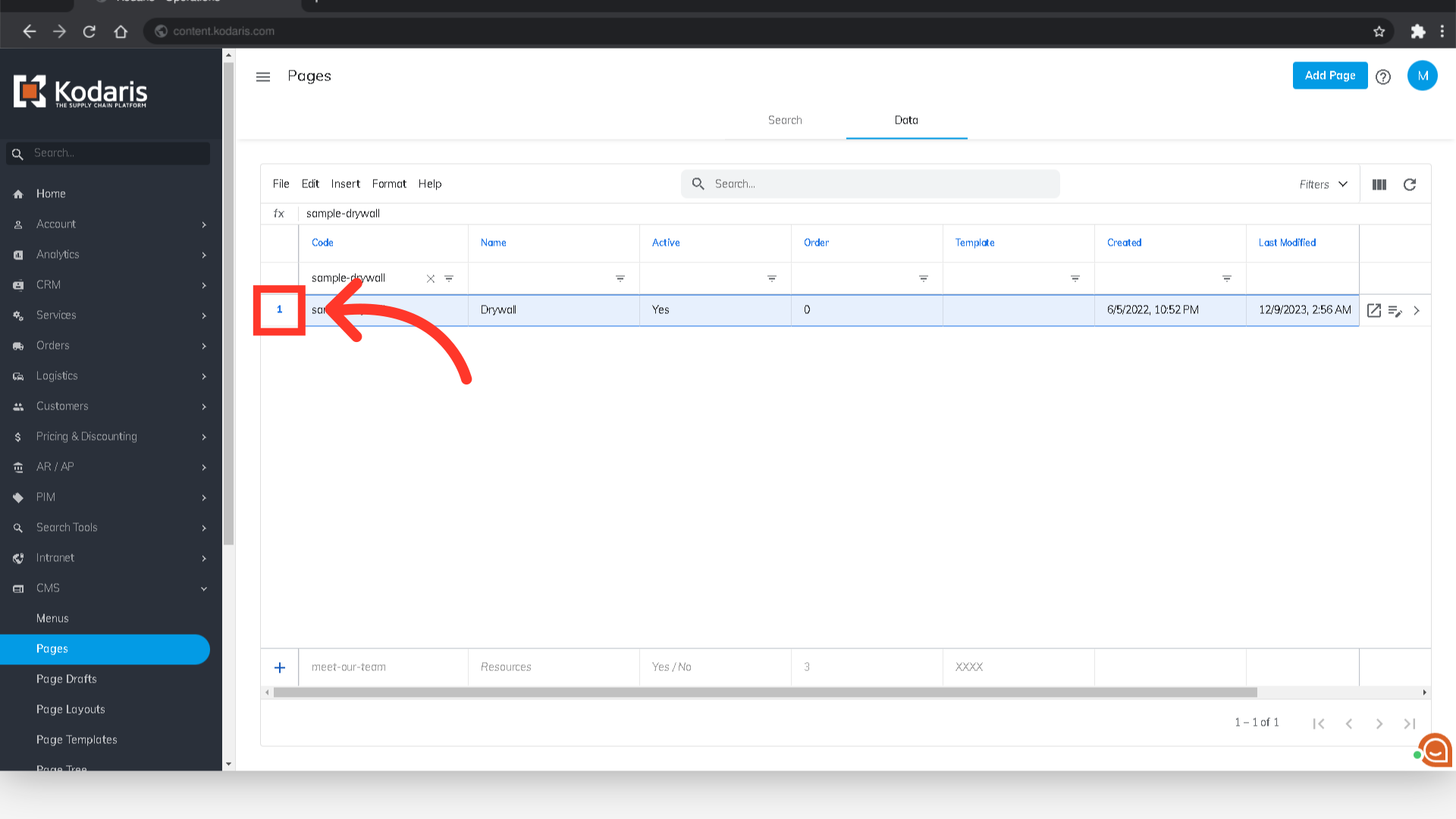1456x819 pixels.
Task: Click the Add Page button
Action: click(1330, 75)
